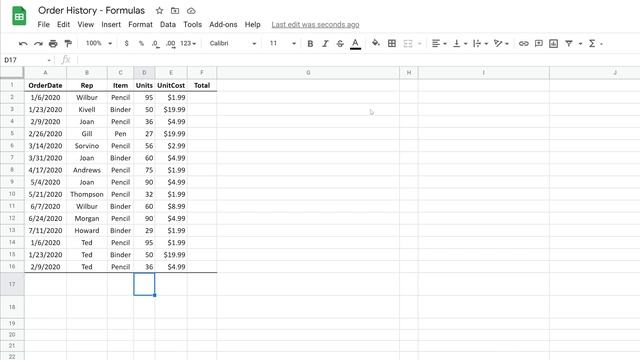Click the Move to folder icon

coord(175,11)
